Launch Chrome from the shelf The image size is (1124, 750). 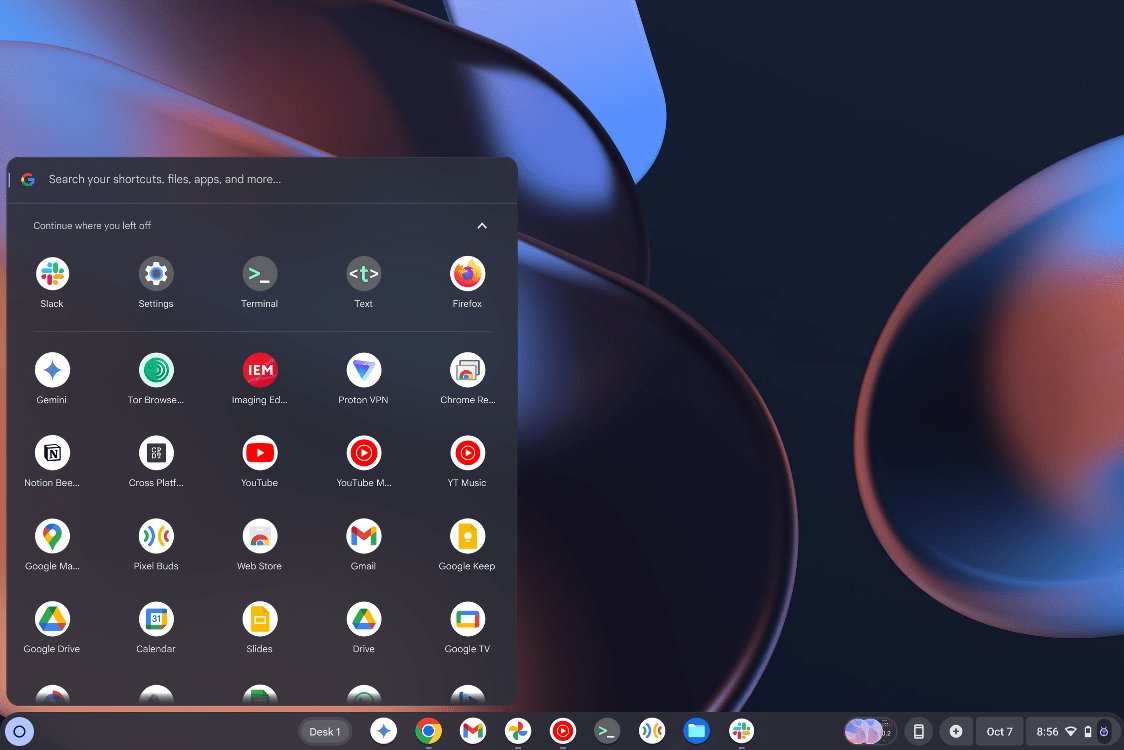428,731
